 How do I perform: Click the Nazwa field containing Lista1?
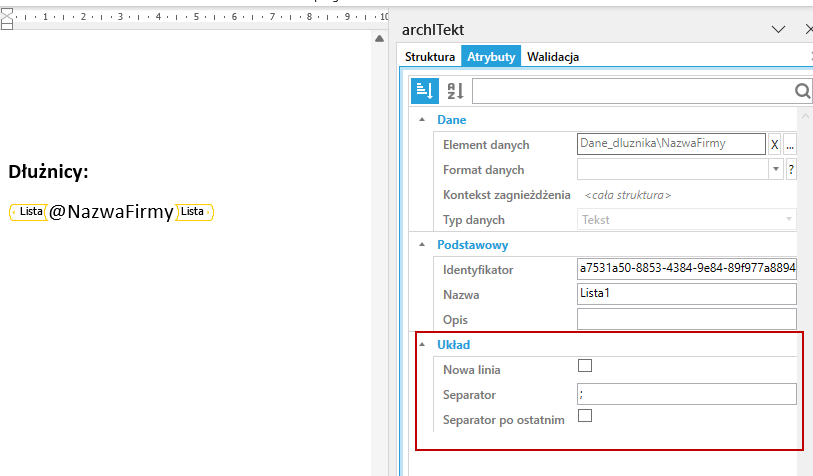click(x=686, y=294)
